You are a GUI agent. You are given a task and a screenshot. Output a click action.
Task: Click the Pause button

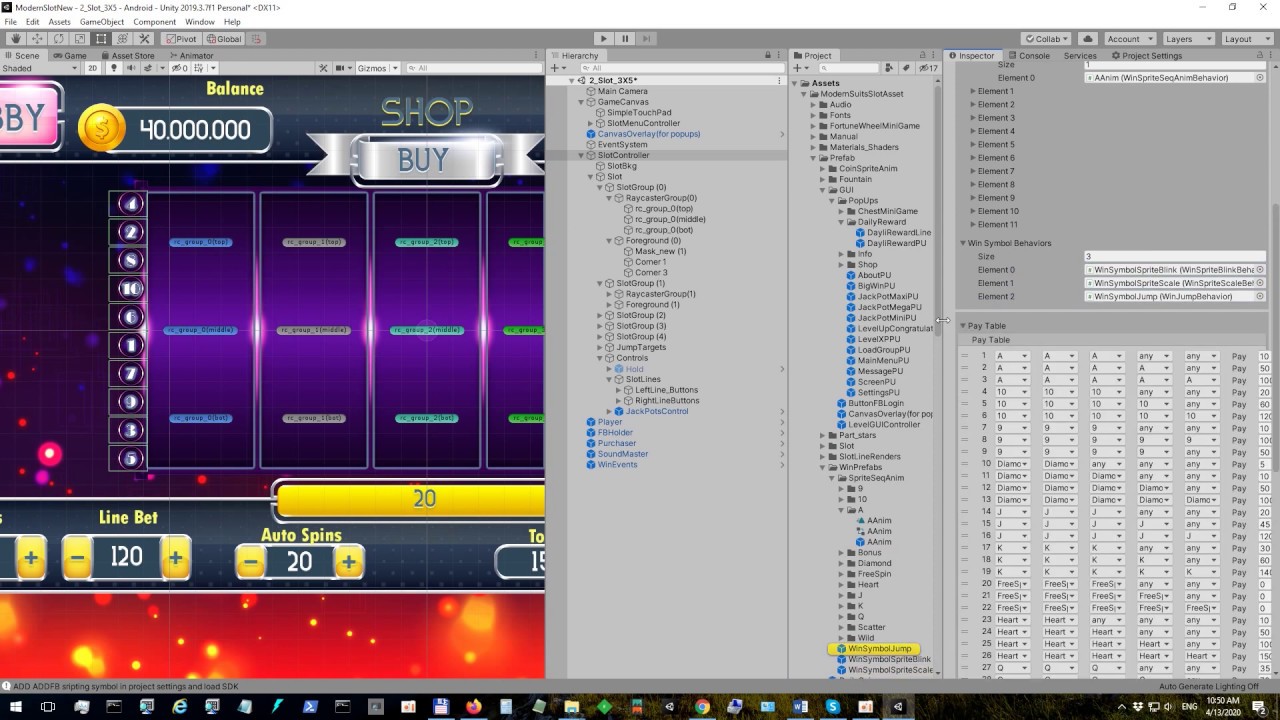(625, 39)
